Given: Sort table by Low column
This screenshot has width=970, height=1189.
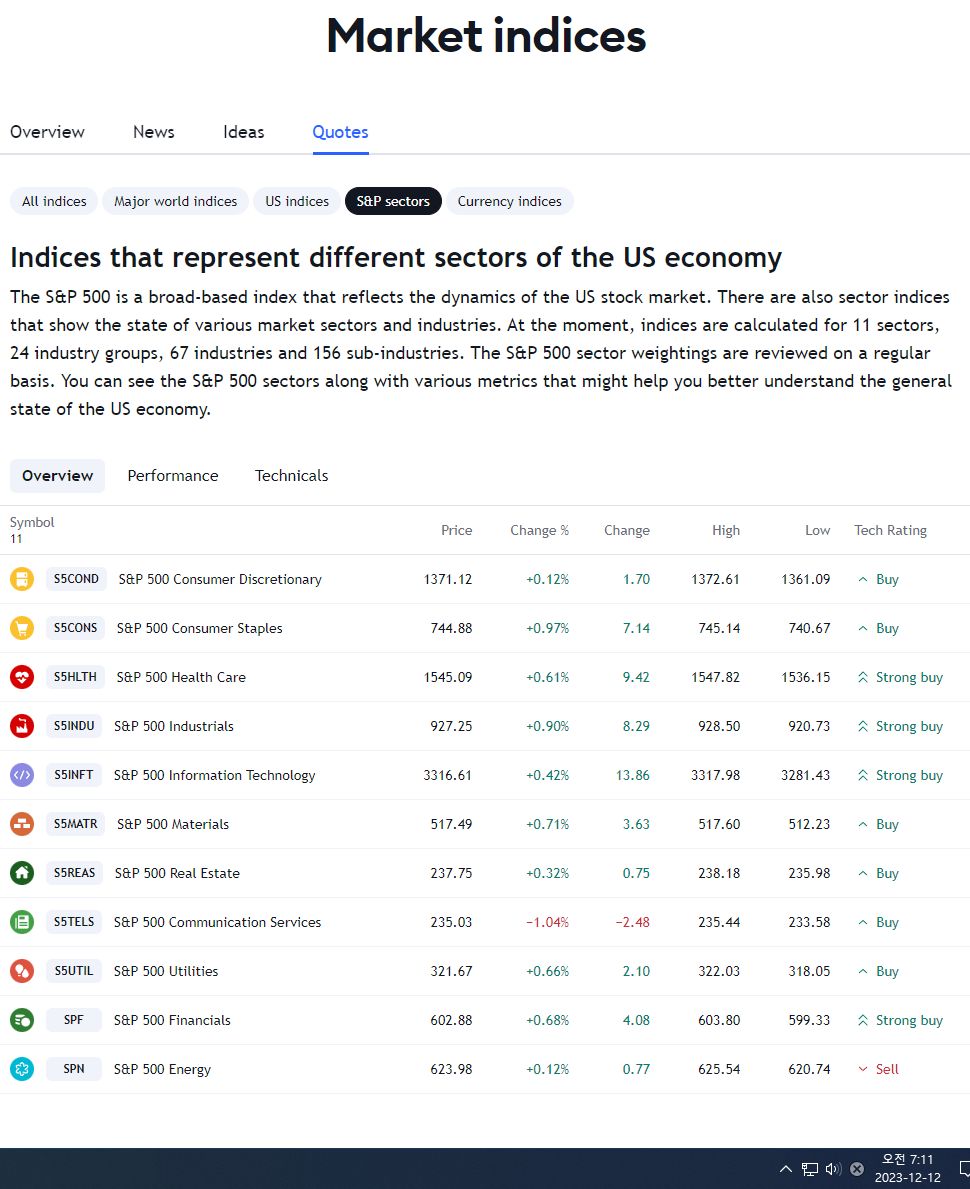Looking at the screenshot, I should click(x=818, y=530).
